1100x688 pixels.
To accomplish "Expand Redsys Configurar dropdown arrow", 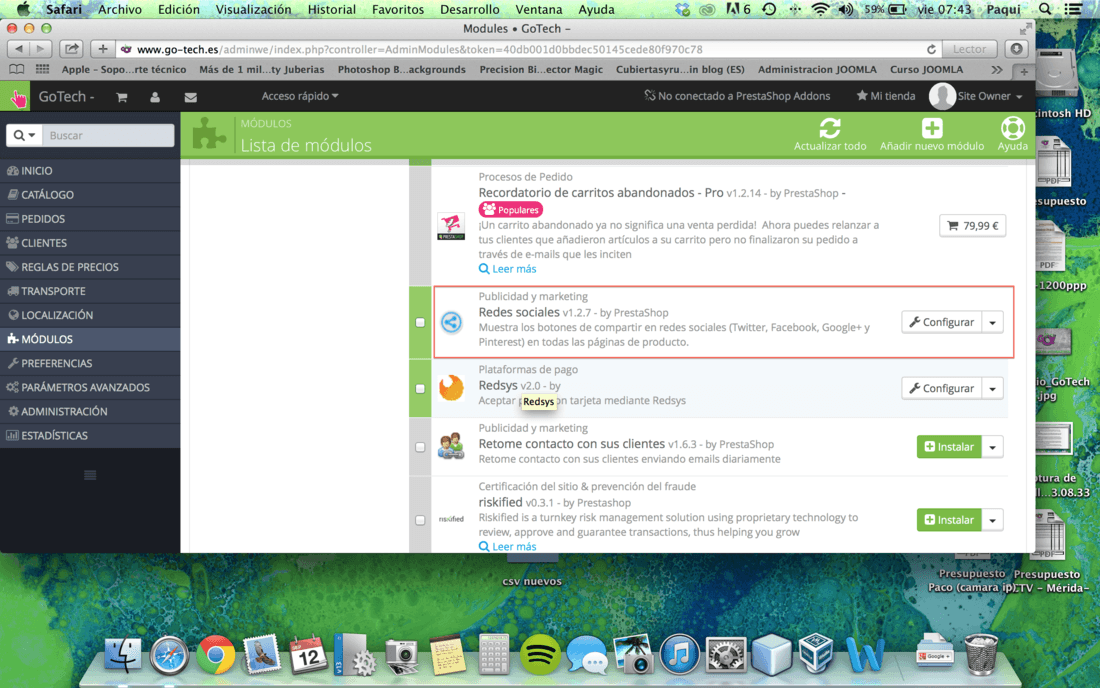I will tap(993, 389).
